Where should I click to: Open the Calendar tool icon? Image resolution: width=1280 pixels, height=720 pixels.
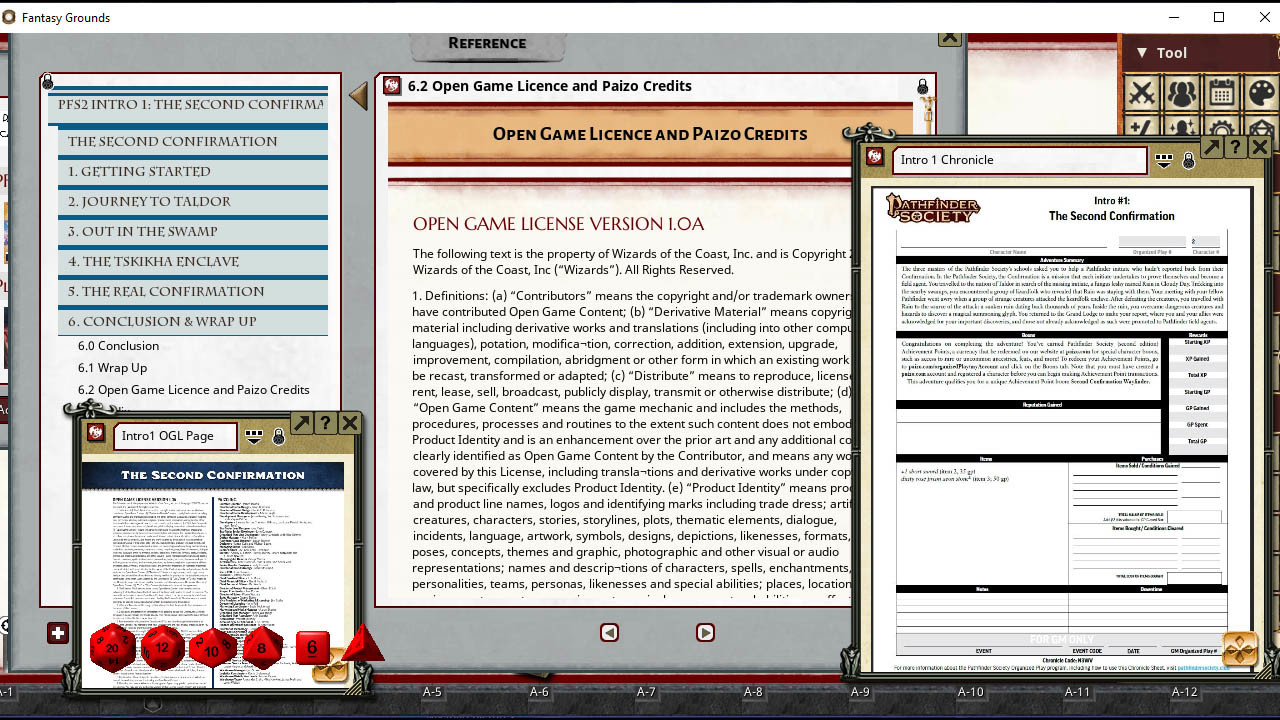click(x=1221, y=94)
